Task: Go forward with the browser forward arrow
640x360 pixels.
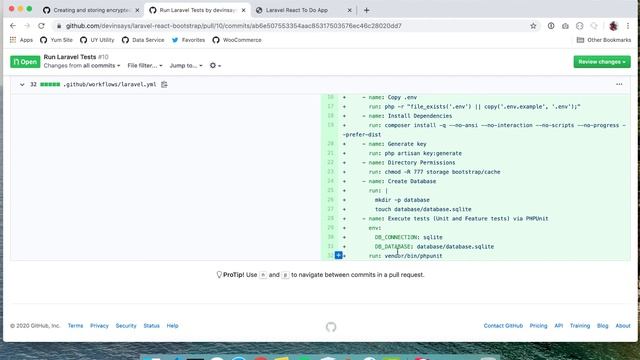Action: [27, 26]
